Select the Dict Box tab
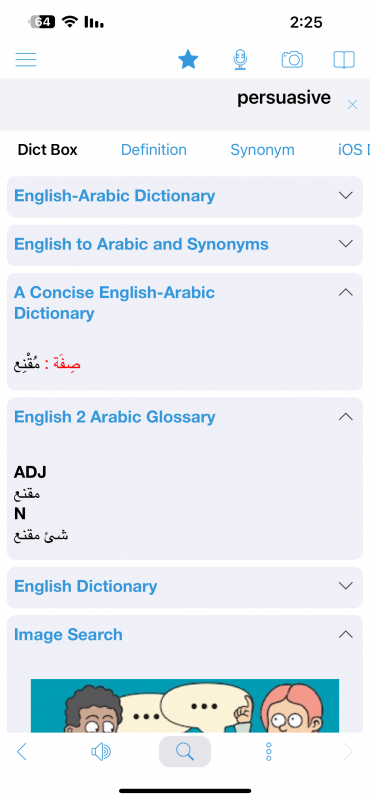370x800 pixels. [x=47, y=150]
